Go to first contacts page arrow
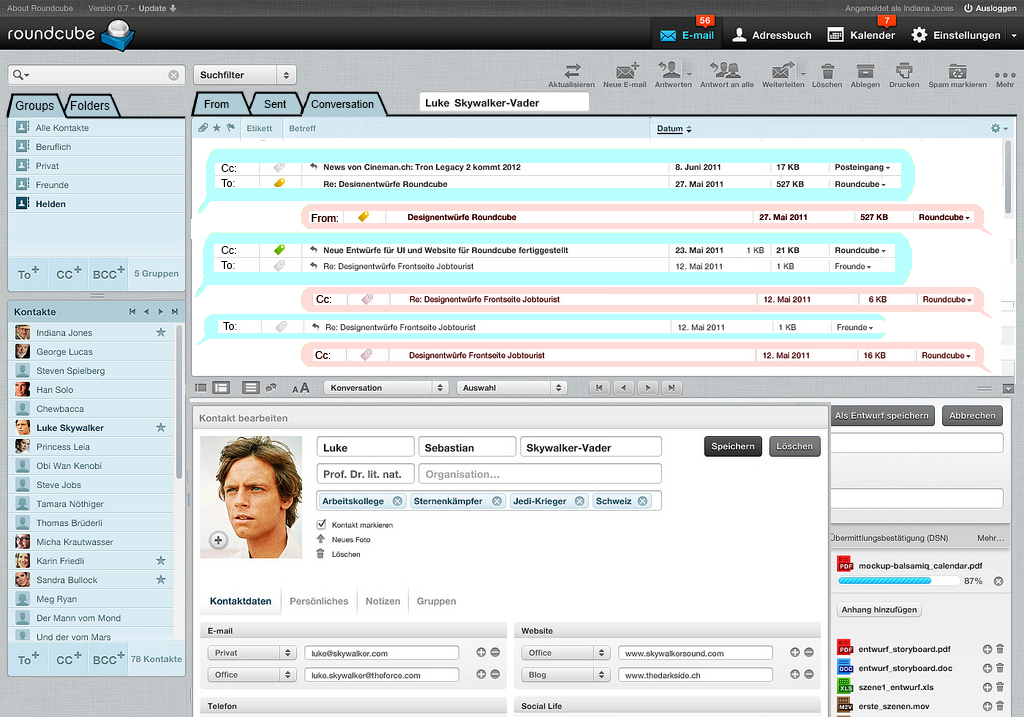This screenshot has width=1024, height=717. pos(133,312)
